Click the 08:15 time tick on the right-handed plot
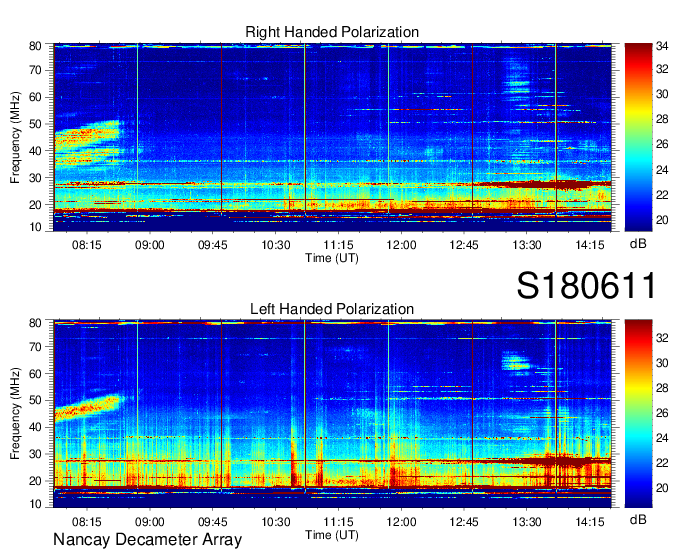Viewport: 680px width, 552px height. [x=87, y=245]
